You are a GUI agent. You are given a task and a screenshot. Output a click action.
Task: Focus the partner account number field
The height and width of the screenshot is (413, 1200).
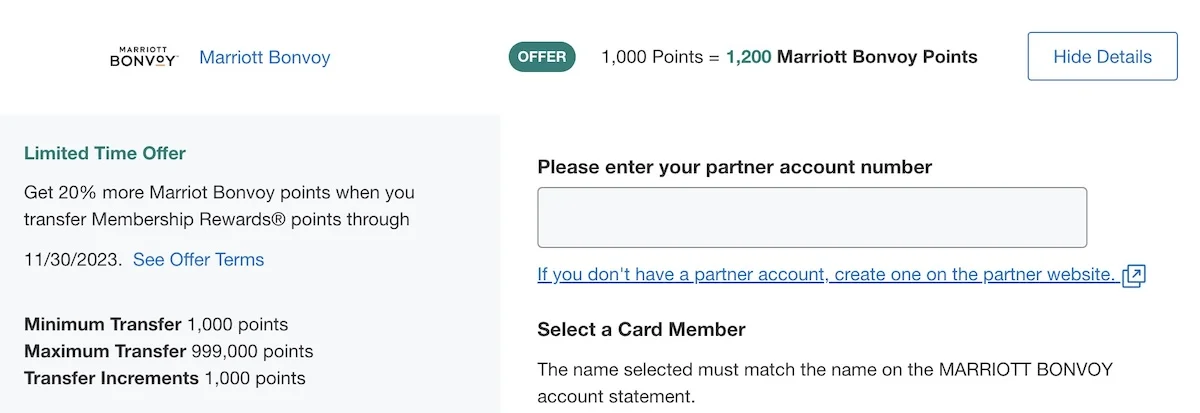(x=811, y=217)
